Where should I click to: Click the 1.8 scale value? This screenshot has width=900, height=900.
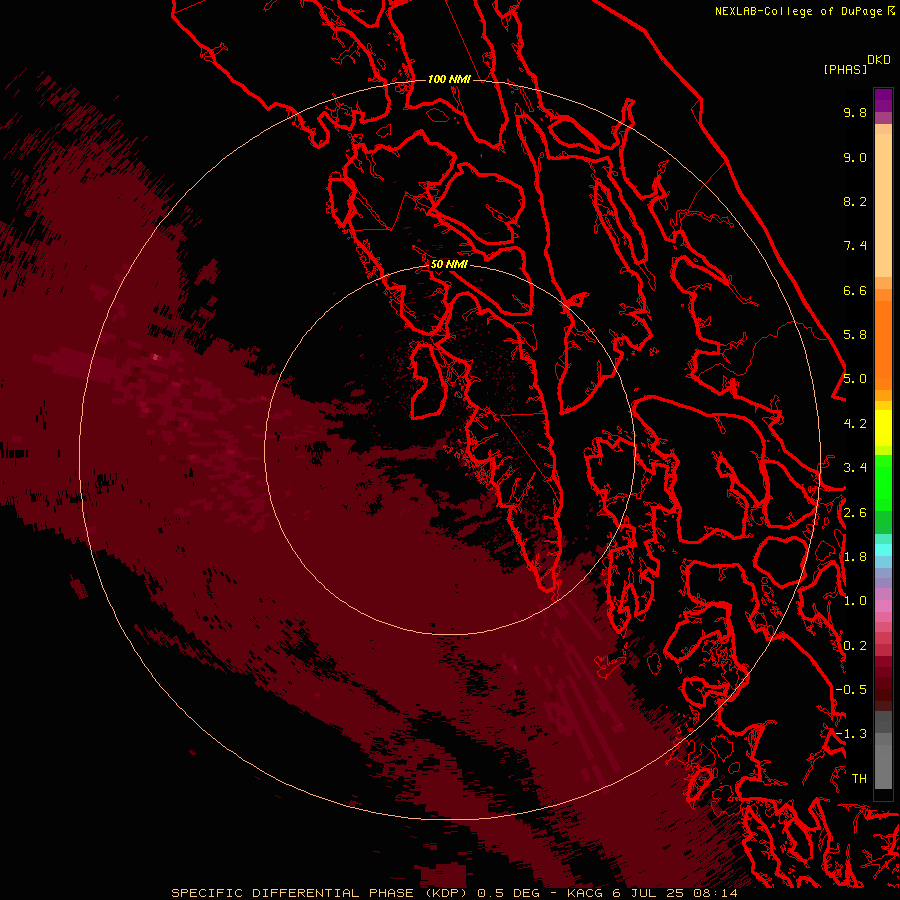[855, 557]
